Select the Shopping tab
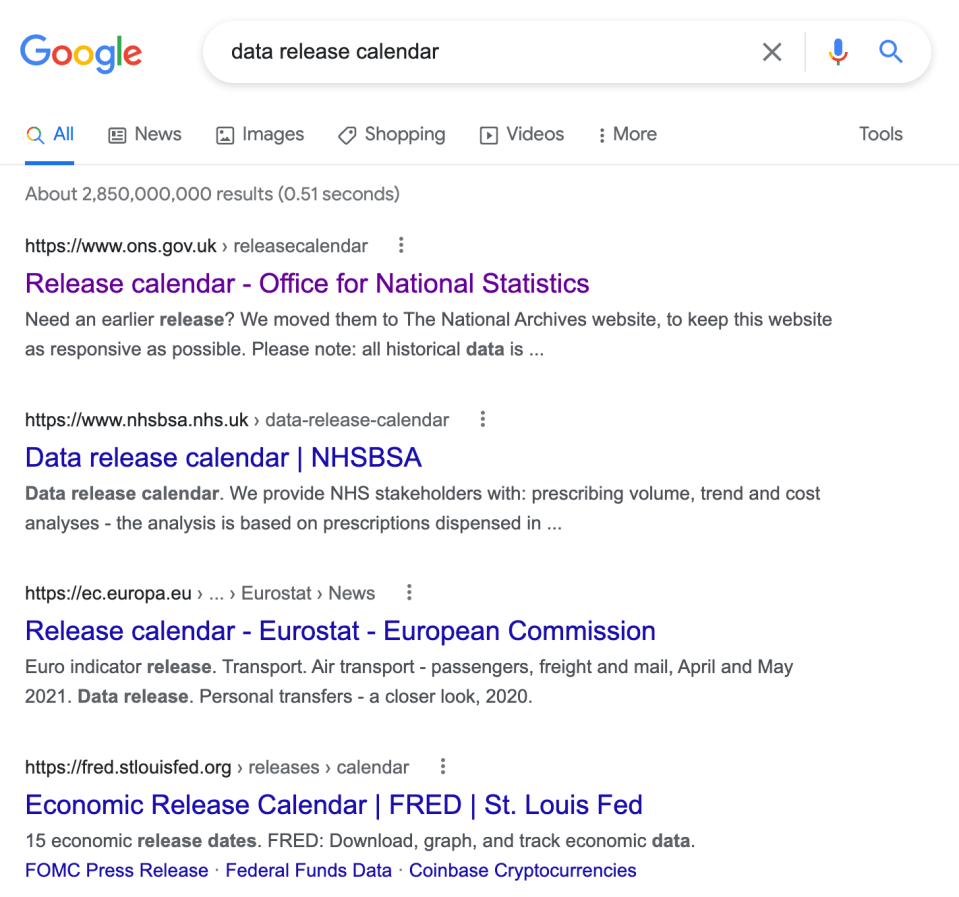The width and height of the screenshot is (959, 897). click(391, 135)
